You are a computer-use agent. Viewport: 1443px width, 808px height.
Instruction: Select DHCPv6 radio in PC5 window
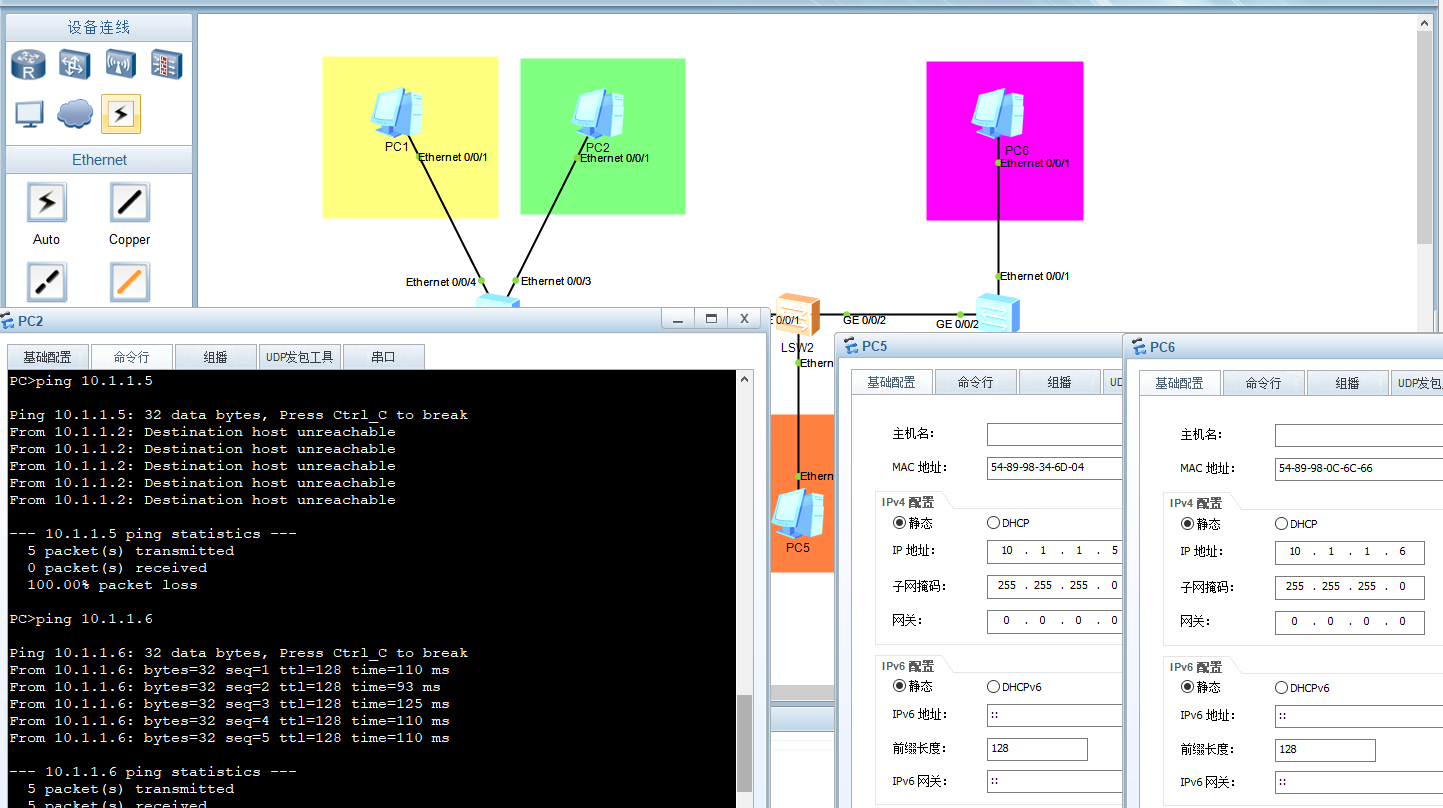993,686
